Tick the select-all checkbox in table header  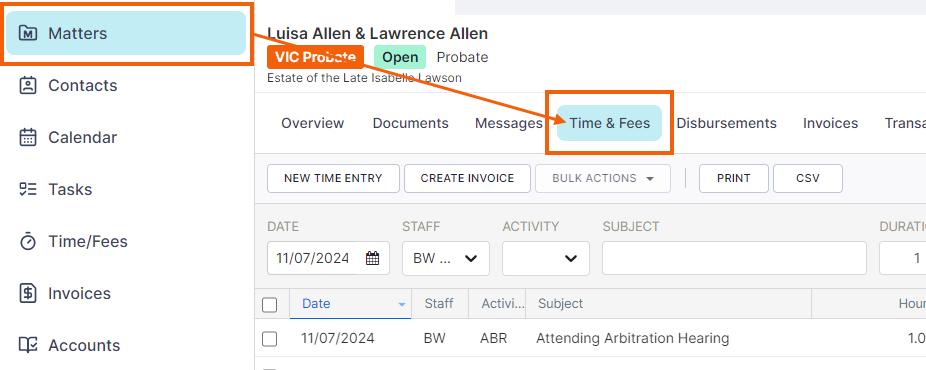click(x=269, y=304)
